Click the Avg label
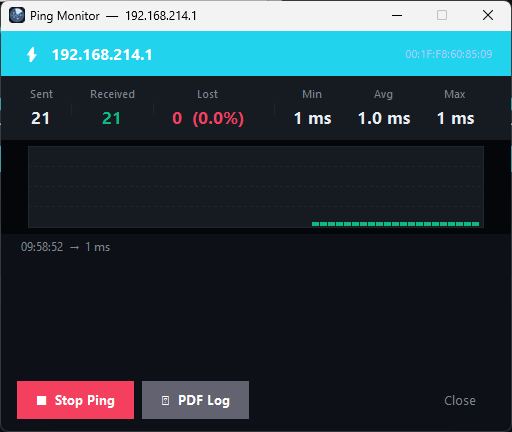This screenshot has height=432, width=512. pos(383,95)
